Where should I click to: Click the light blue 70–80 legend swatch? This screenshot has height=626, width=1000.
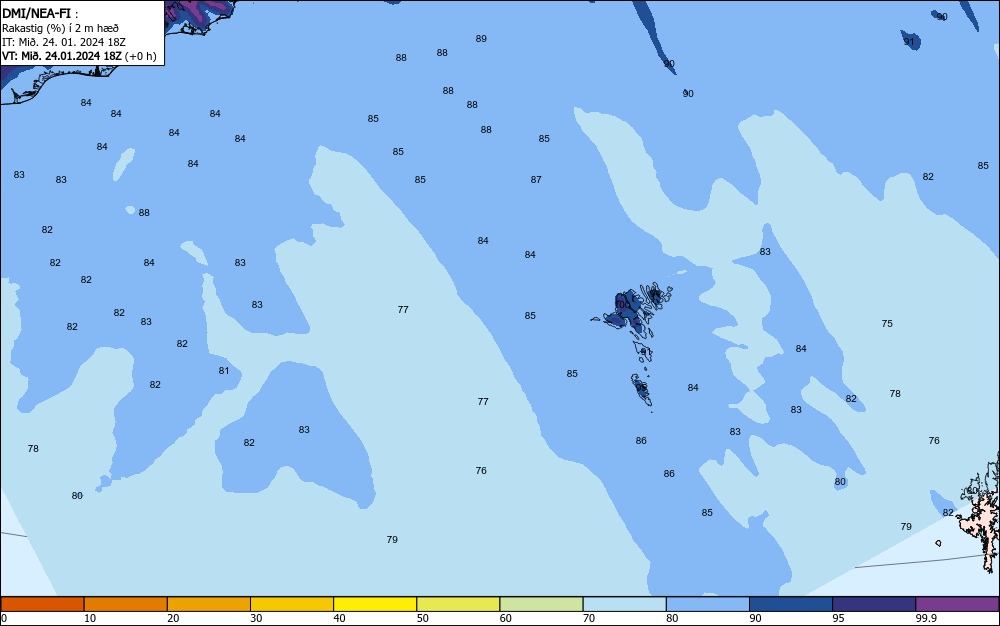[x=624, y=604]
